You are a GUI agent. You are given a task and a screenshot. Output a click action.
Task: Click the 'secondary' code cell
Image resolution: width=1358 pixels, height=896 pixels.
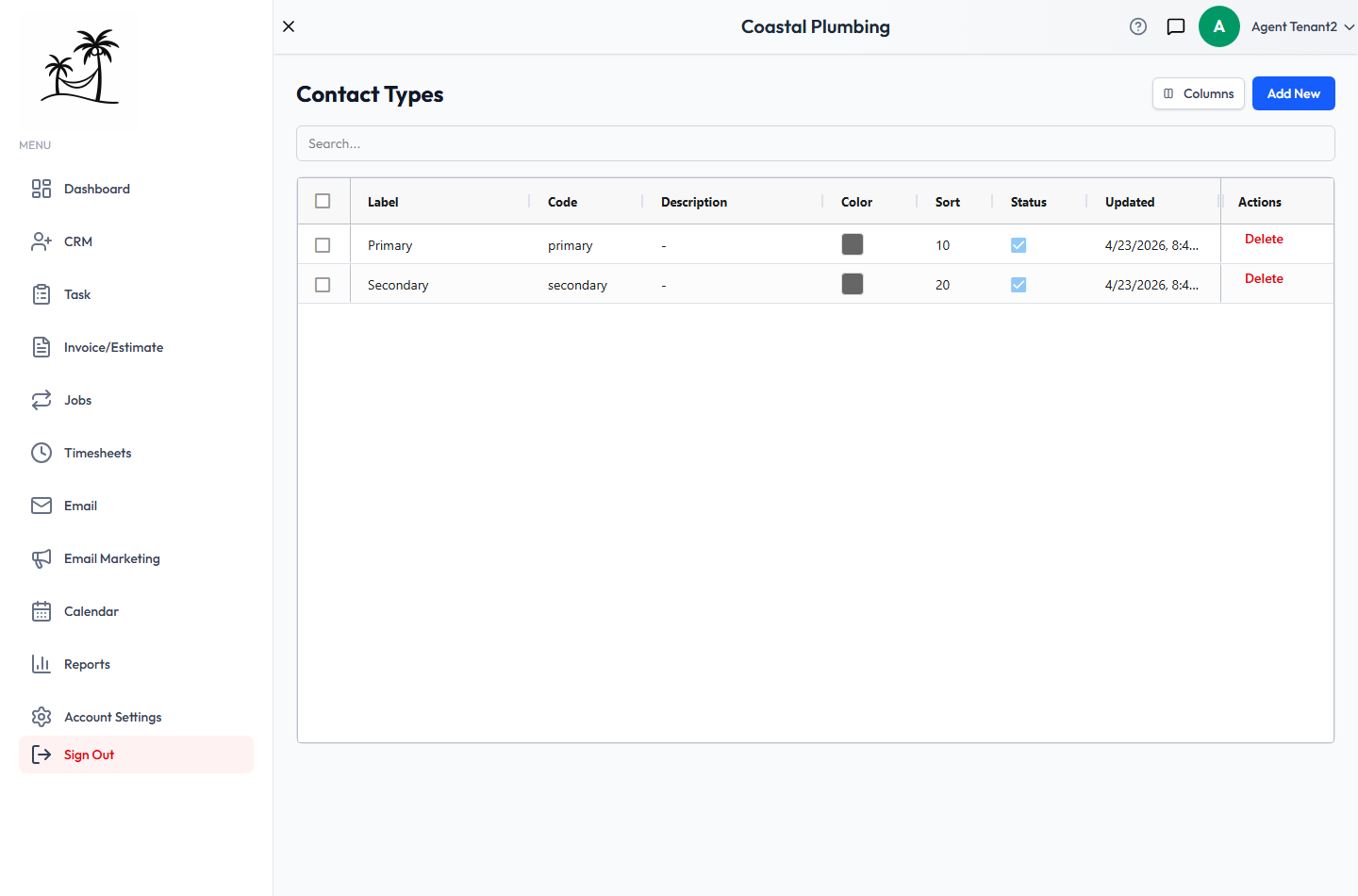tap(577, 285)
